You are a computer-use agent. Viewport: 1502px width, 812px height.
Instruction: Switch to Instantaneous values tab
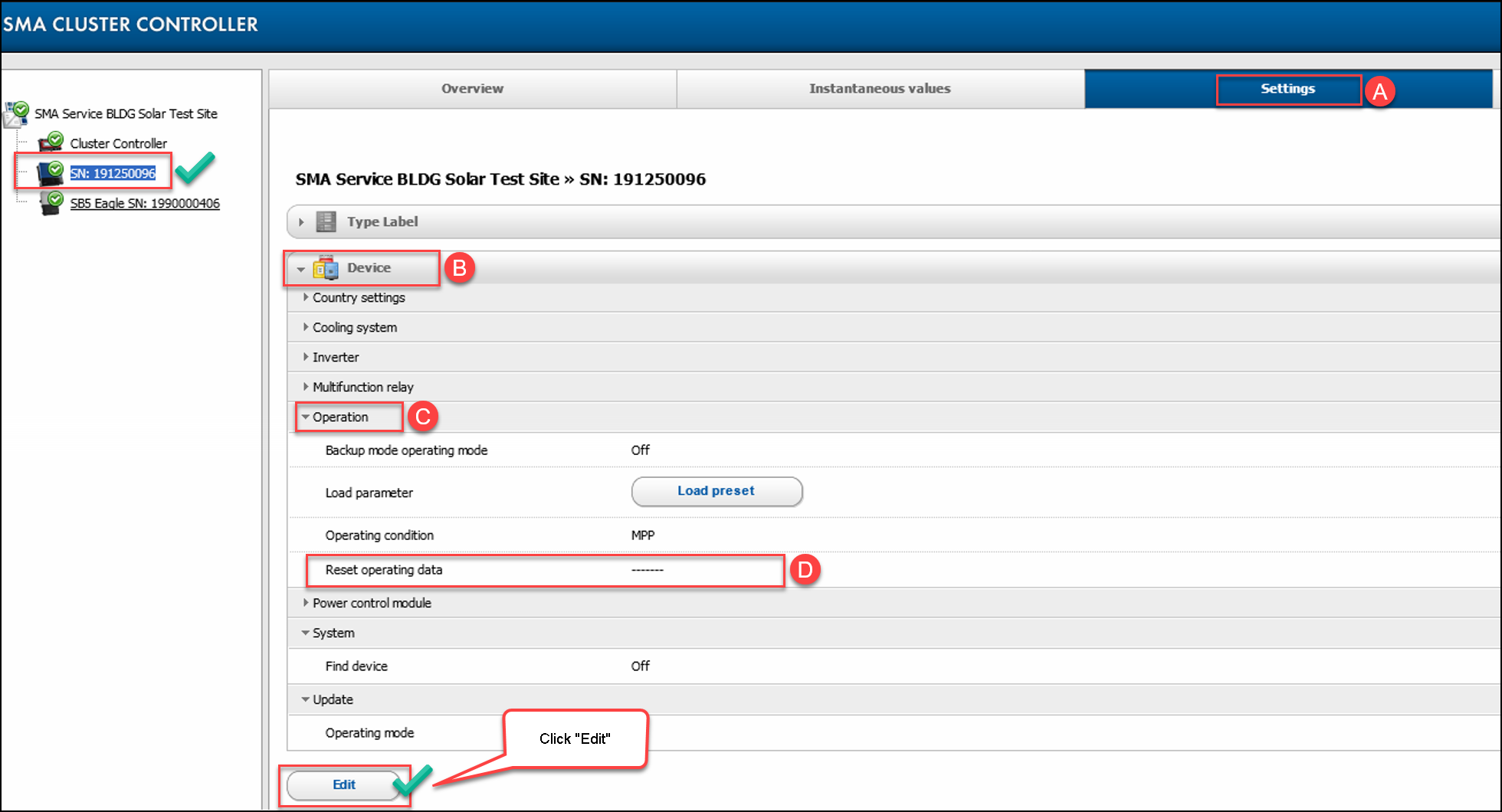point(880,89)
